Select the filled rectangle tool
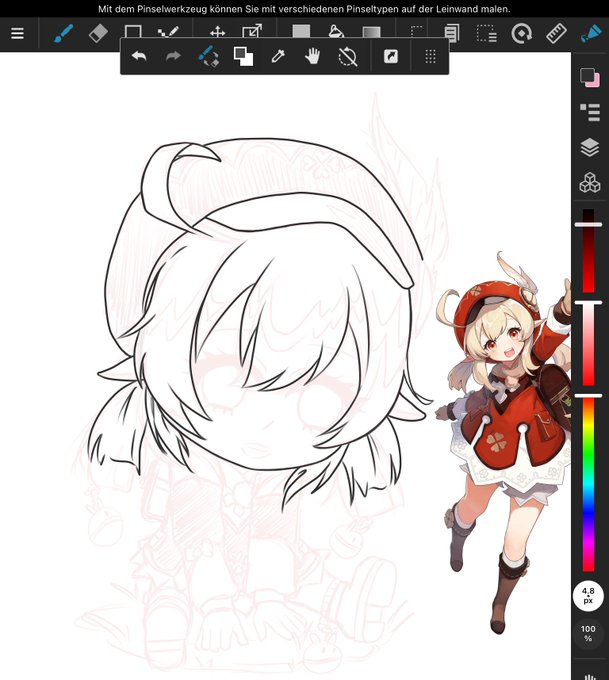 [x=301, y=31]
